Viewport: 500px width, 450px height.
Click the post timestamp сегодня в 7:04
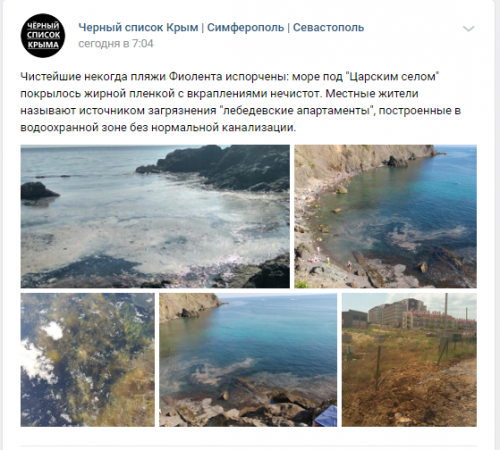click(x=116, y=44)
